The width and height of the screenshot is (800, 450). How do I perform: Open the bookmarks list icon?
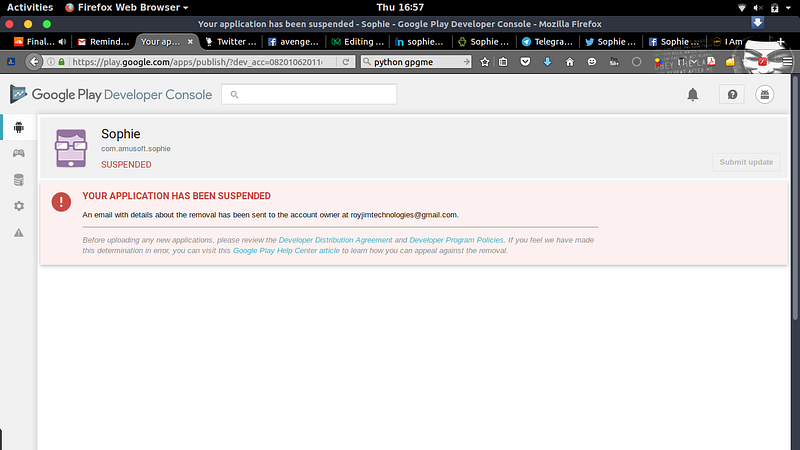point(503,62)
